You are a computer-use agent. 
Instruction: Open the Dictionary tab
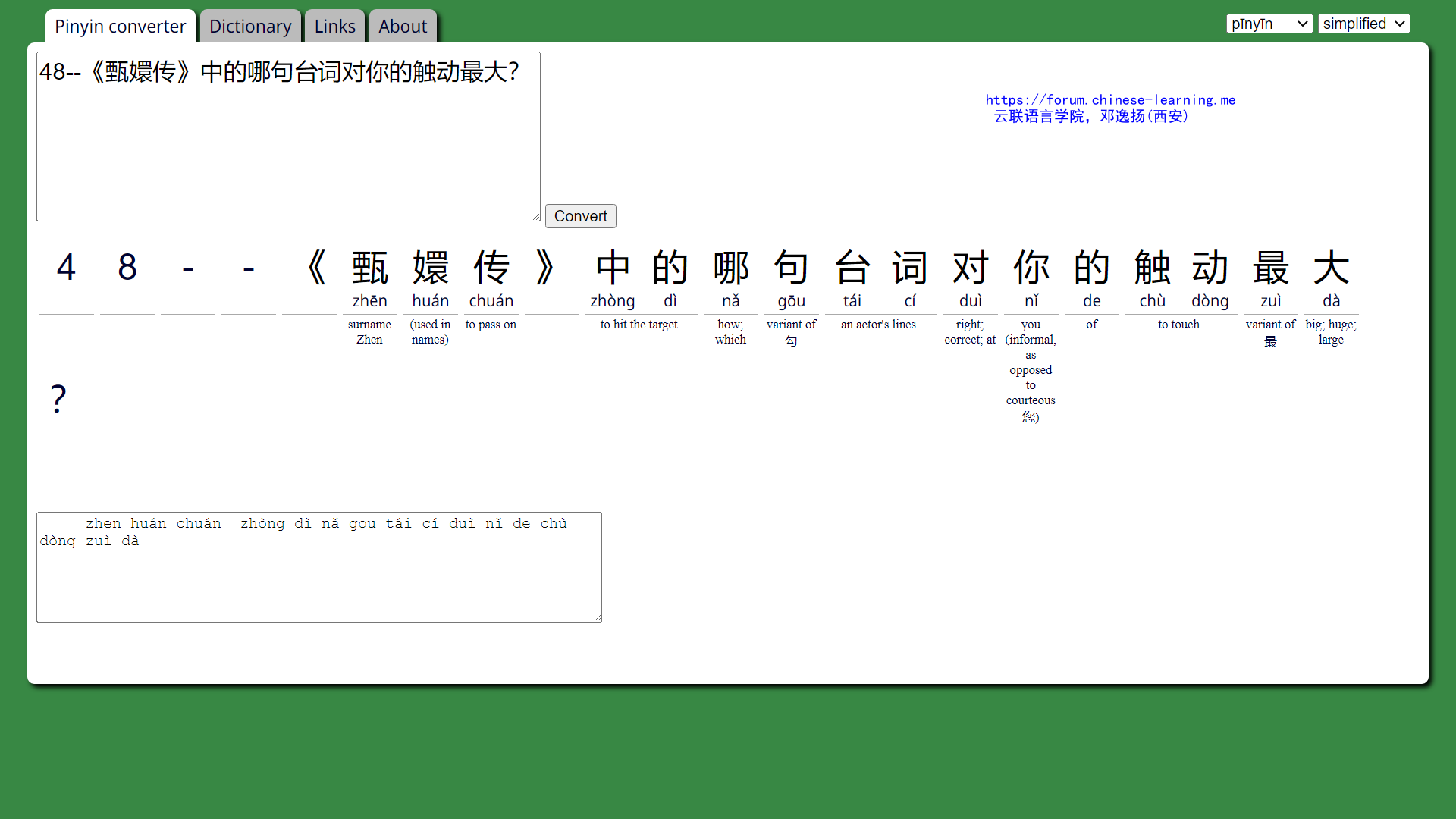(250, 27)
